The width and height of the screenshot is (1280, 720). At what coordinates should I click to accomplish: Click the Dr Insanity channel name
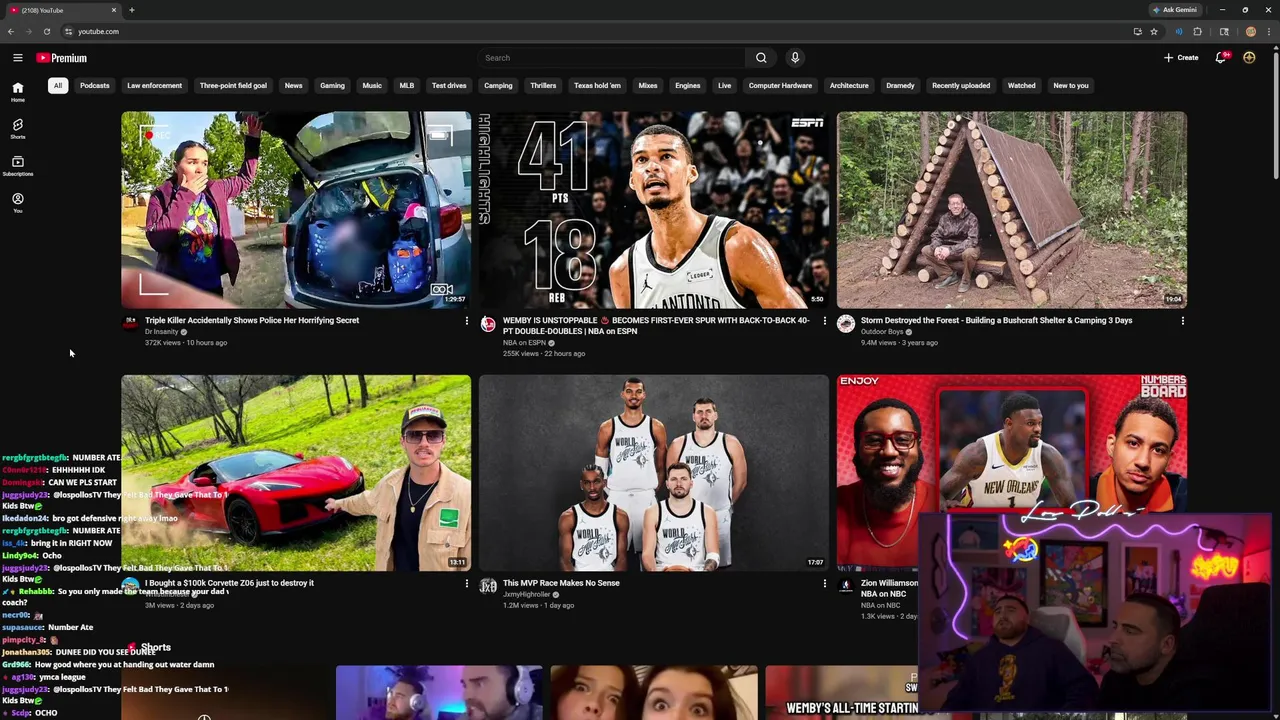[162, 332]
